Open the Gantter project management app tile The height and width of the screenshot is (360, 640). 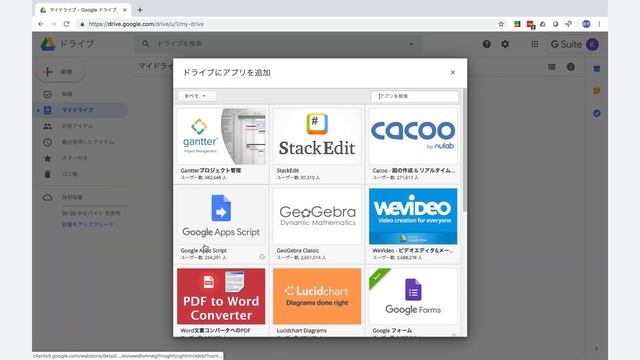[221, 144]
